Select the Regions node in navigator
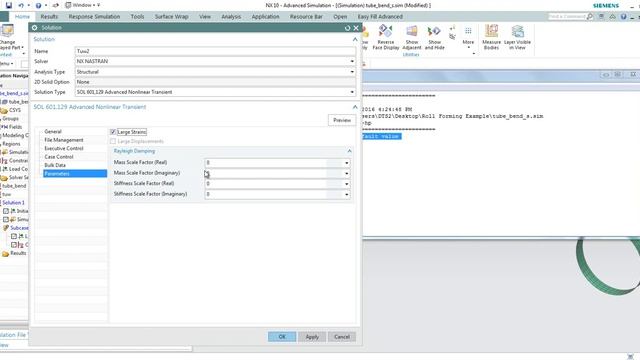 coord(11,144)
